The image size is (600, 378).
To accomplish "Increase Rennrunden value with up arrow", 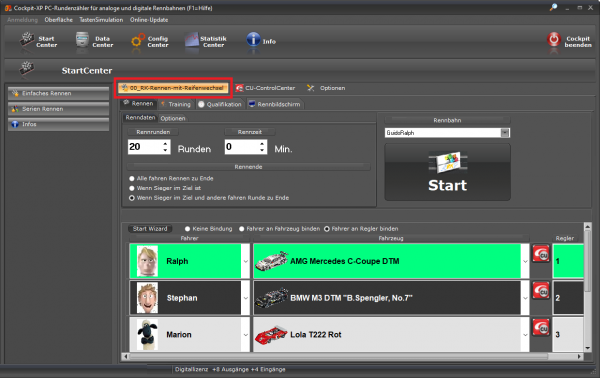I will (x=165, y=143).
